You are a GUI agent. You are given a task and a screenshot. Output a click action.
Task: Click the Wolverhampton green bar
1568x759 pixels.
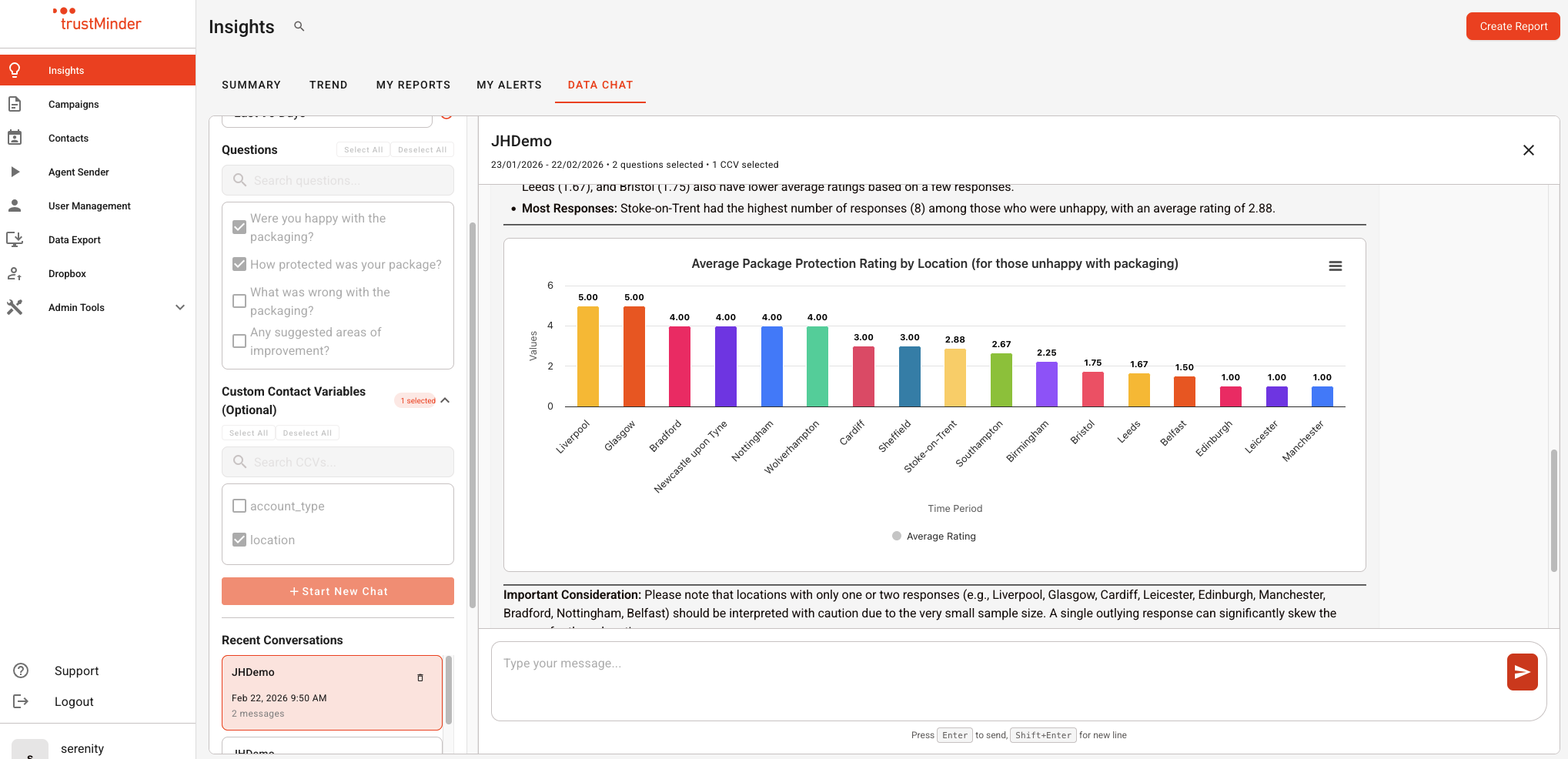pyautogui.click(x=817, y=366)
